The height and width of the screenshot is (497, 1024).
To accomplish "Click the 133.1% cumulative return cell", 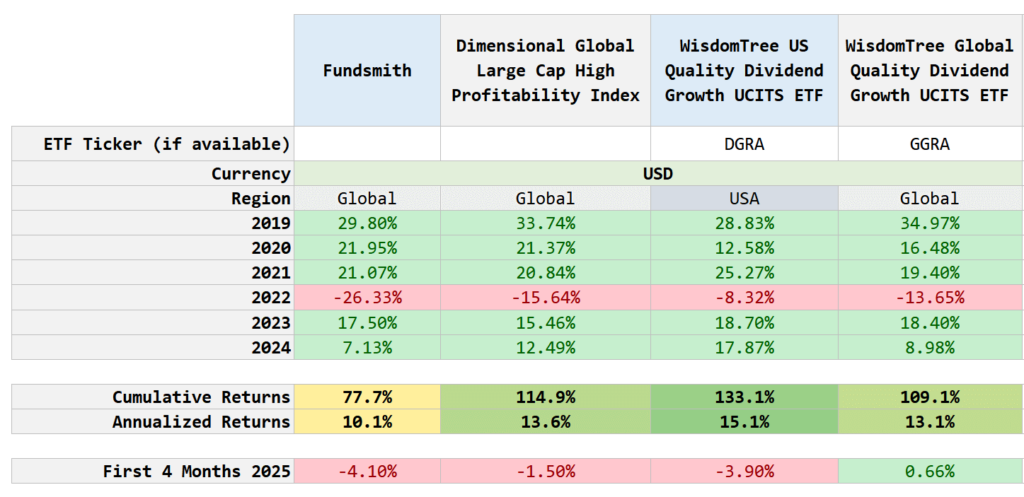I will click(x=744, y=397).
